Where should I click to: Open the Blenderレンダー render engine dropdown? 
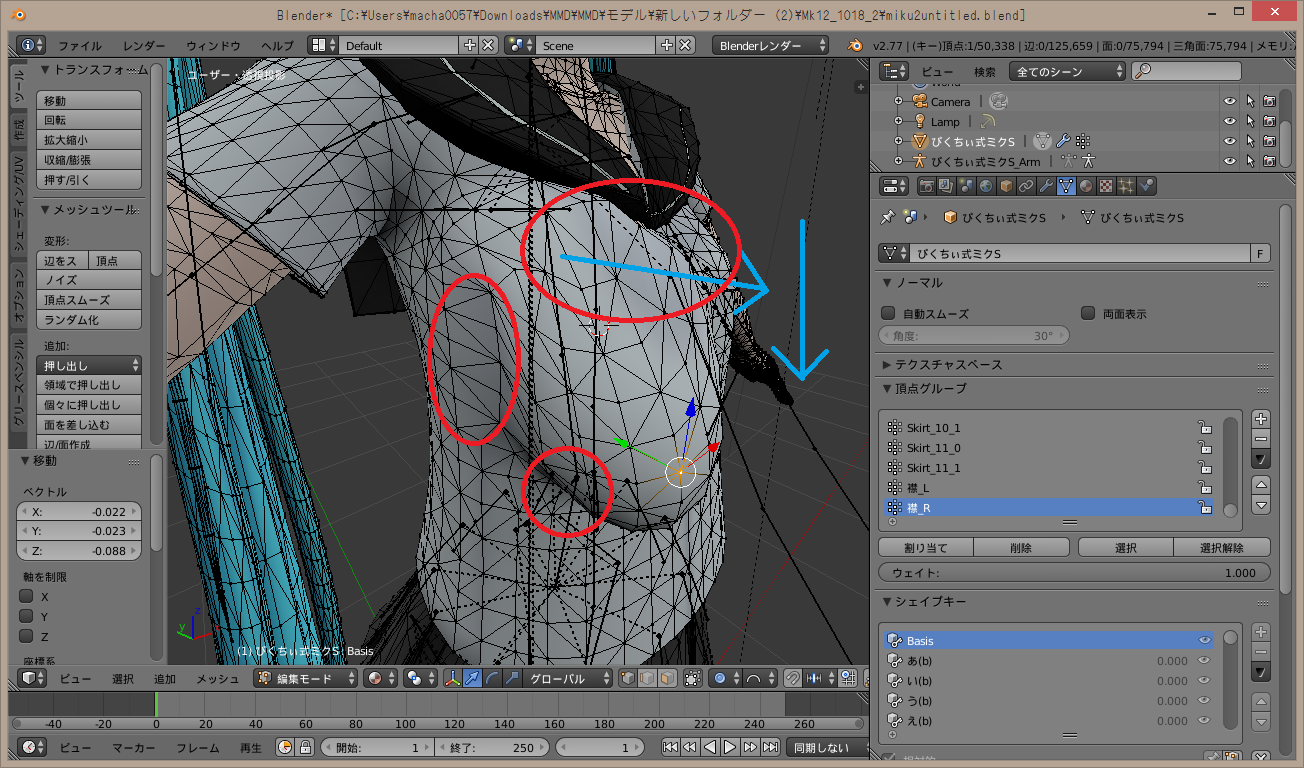coord(770,45)
